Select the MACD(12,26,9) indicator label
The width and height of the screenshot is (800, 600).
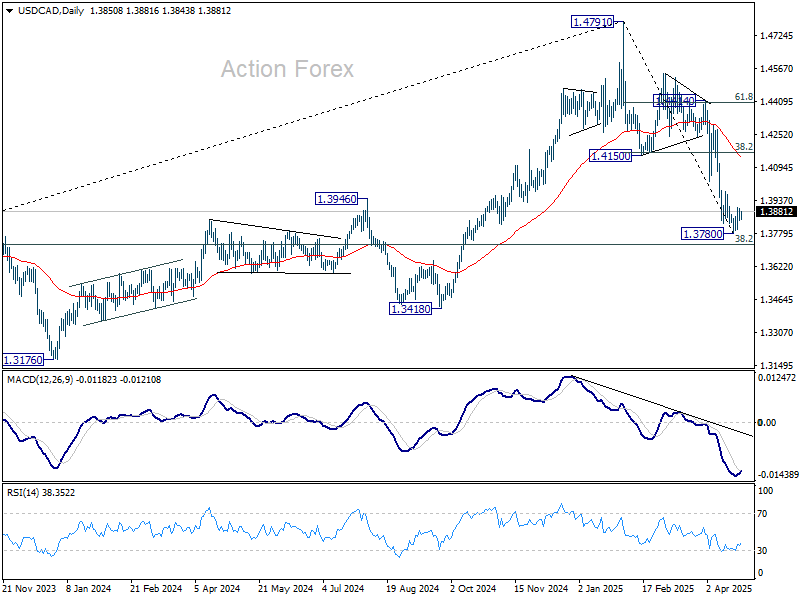[x=40, y=380]
